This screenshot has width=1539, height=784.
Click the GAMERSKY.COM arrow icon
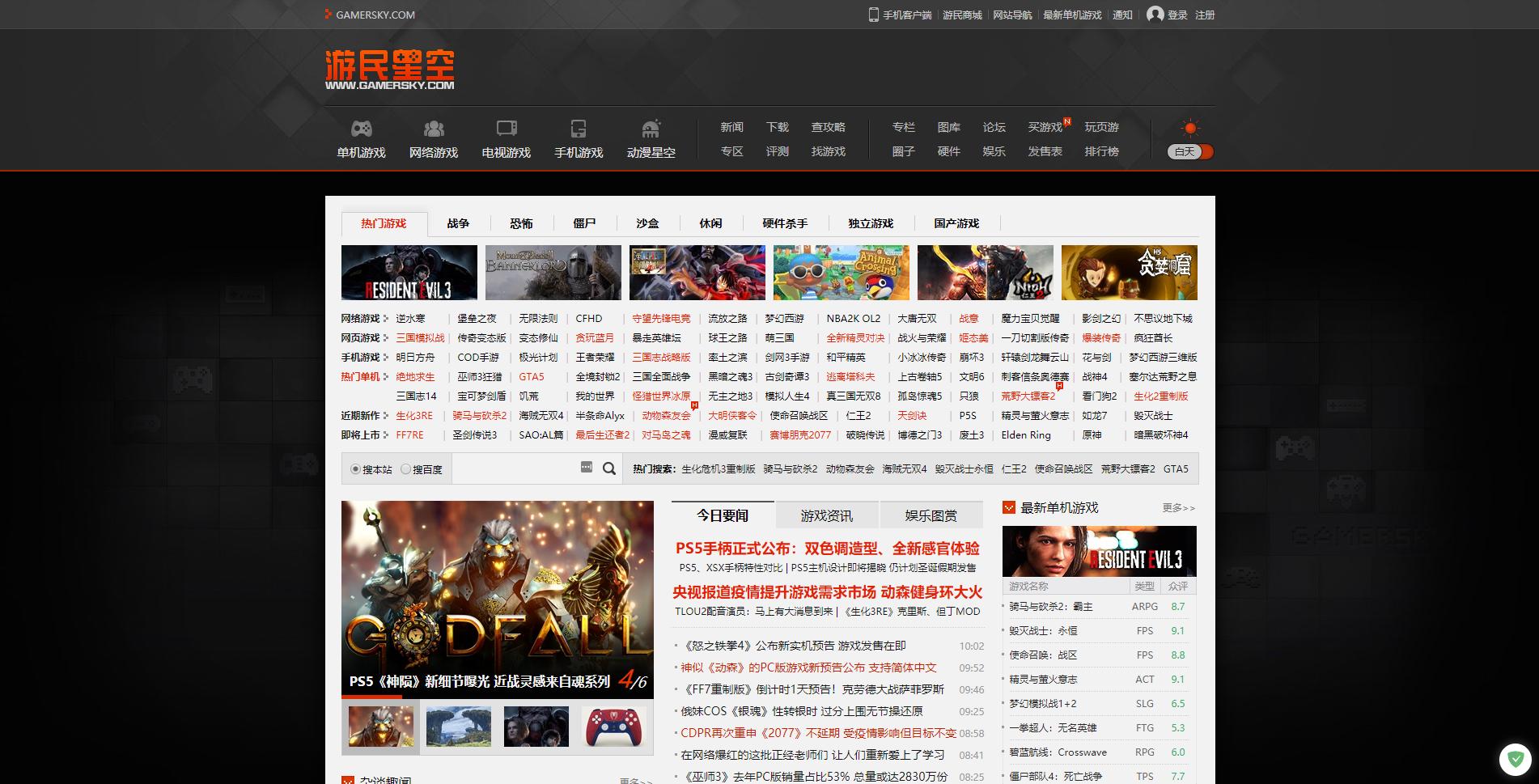coord(328,15)
